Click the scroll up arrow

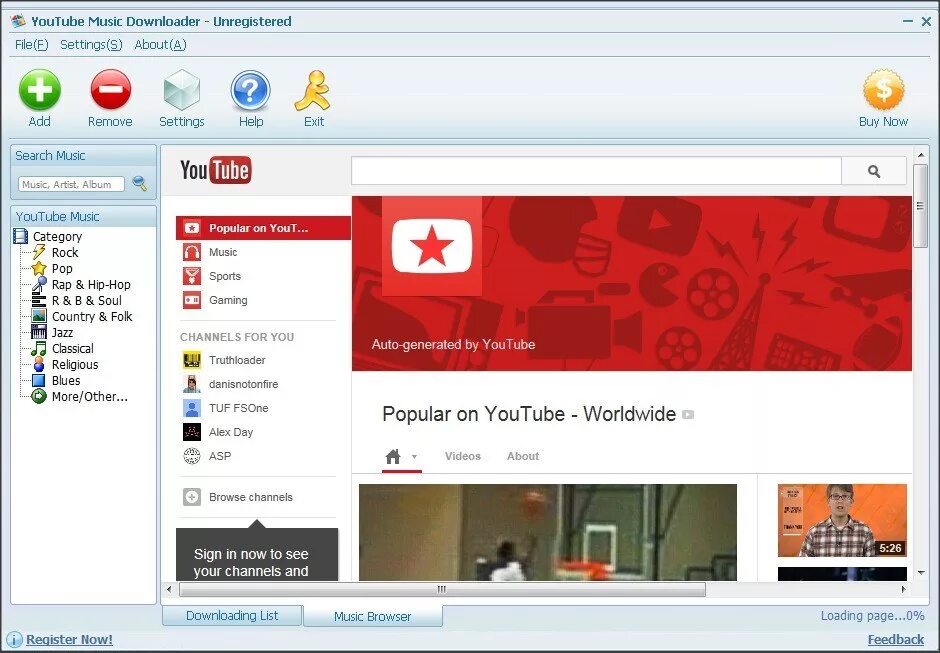point(921,155)
